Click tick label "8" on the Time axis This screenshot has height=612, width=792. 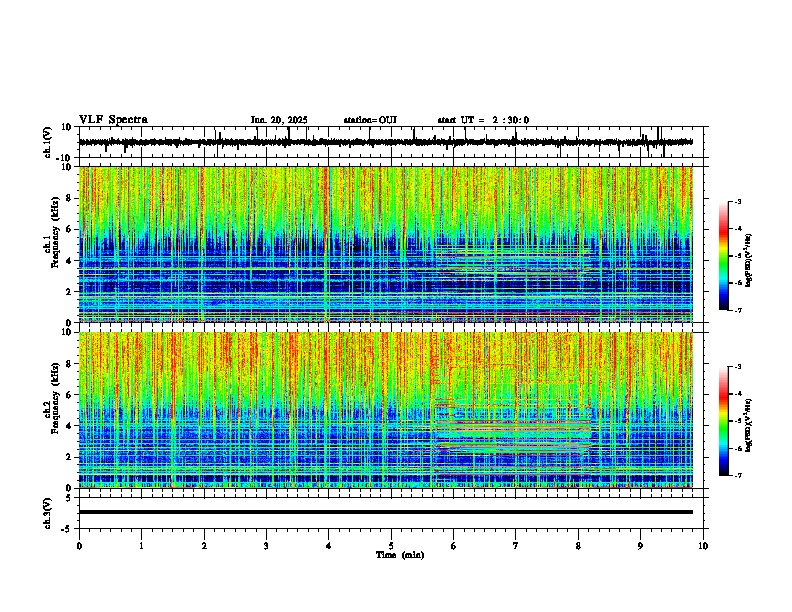pyautogui.click(x=578, y=546)
